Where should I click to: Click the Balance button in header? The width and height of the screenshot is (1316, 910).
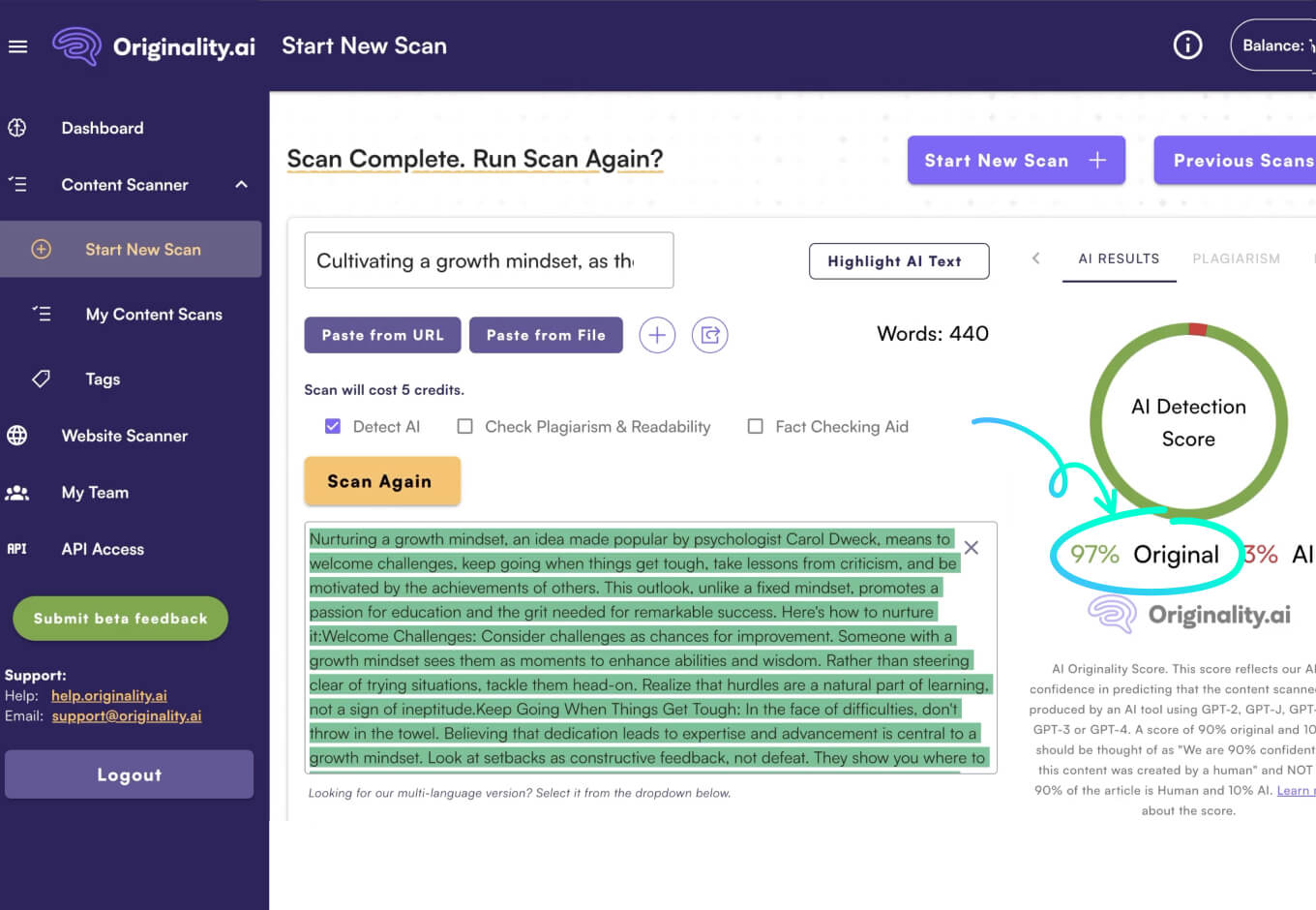click(x=1273, y=45)
